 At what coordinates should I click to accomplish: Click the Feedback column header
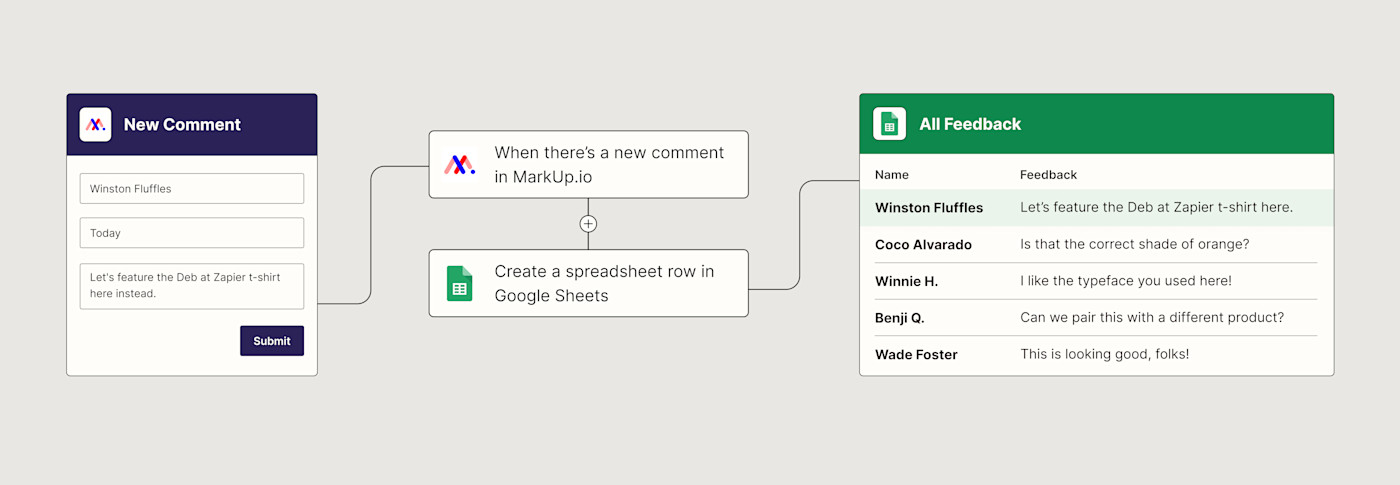[x=1048, y=175]
